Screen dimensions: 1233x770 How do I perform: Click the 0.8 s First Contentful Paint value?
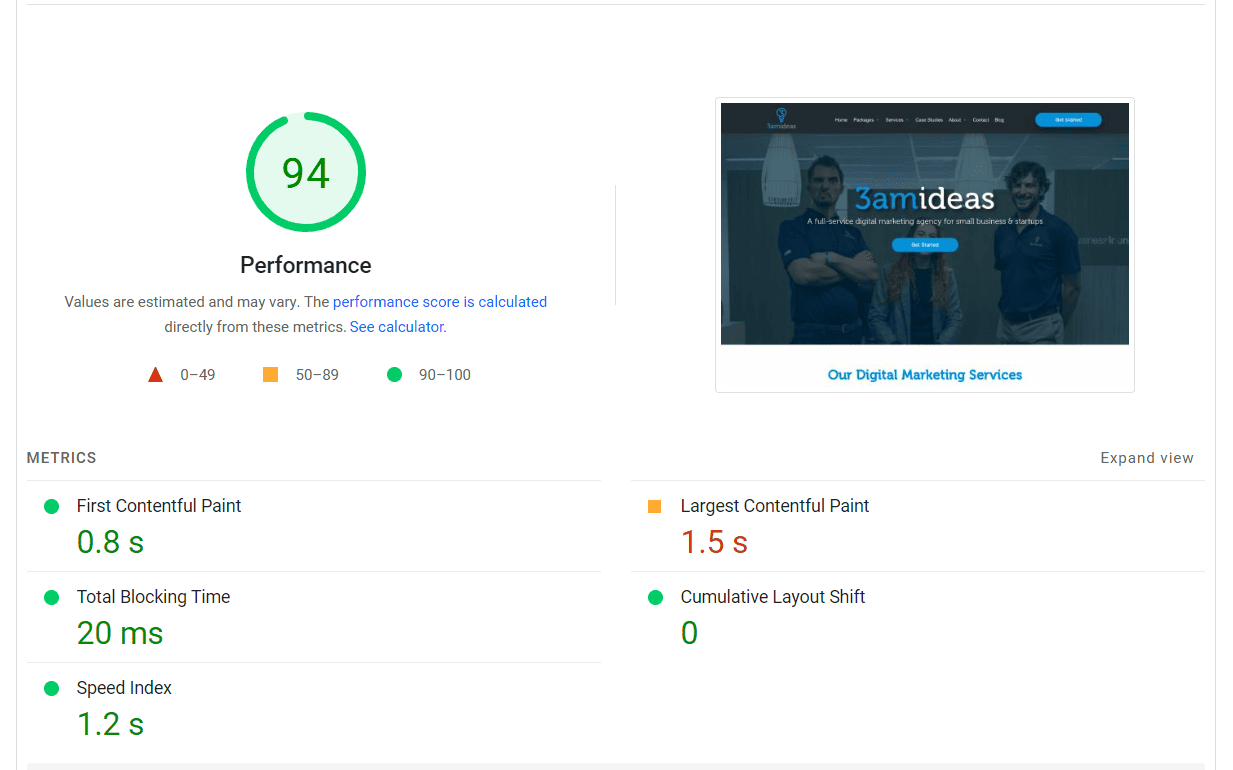(110, 542)
